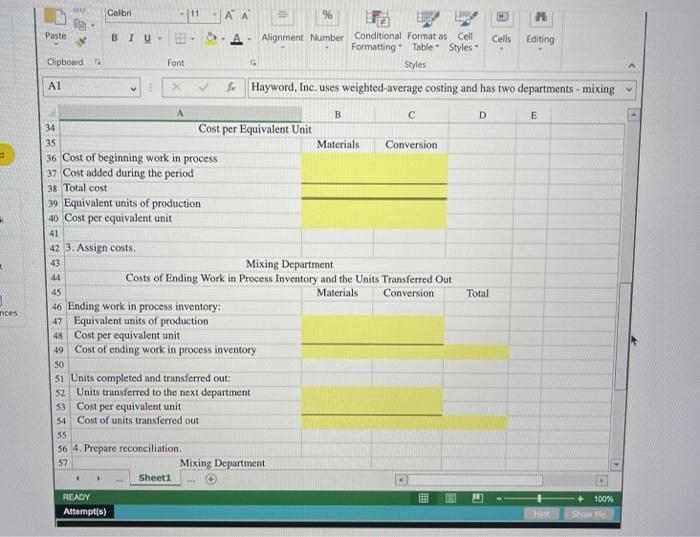Image resolution: width=700 pixels, height=537 pixels.
Task: Click the Show Me button
Action: click(589, 514)
